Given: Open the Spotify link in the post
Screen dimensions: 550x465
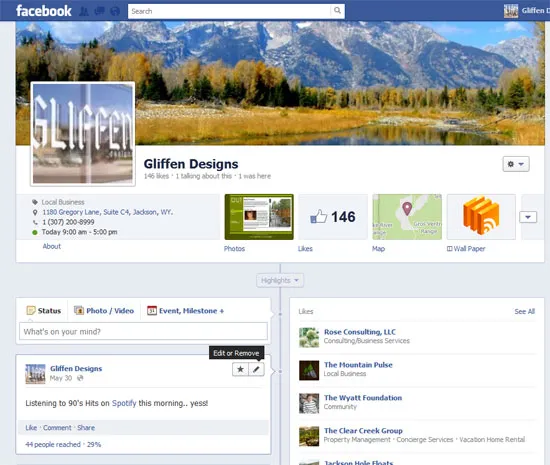Looking at the screenshot, I should (124, 403).
